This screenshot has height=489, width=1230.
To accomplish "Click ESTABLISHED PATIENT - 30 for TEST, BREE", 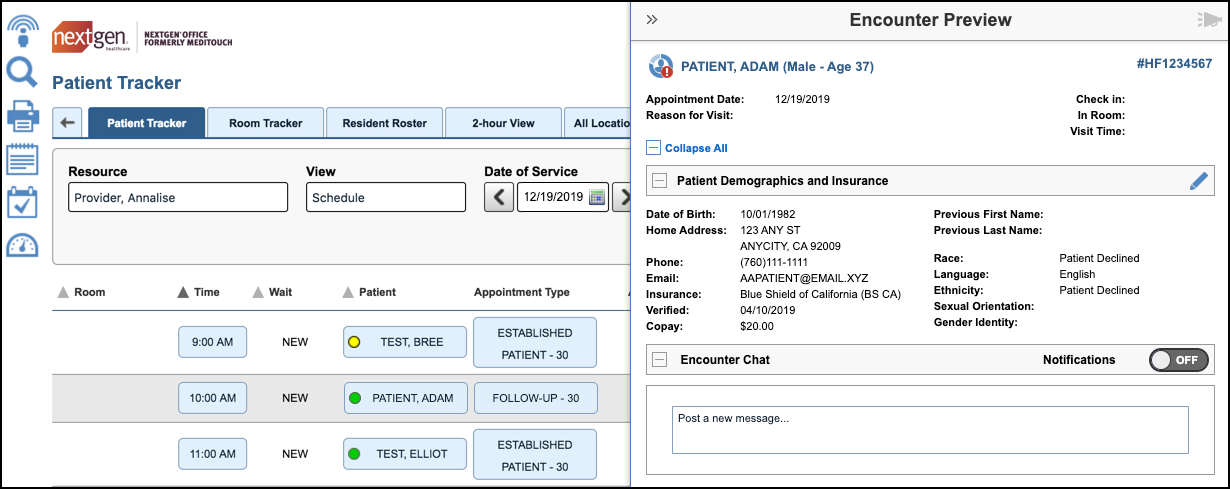I will pos(535,343).
